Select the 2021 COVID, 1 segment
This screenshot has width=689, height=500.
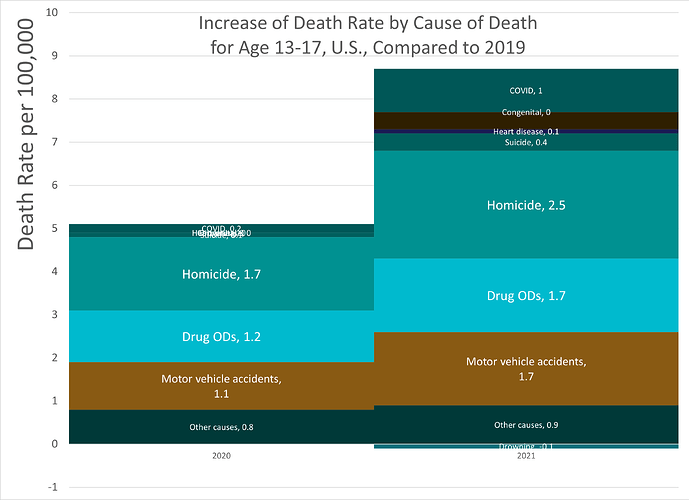click(526, 91)
